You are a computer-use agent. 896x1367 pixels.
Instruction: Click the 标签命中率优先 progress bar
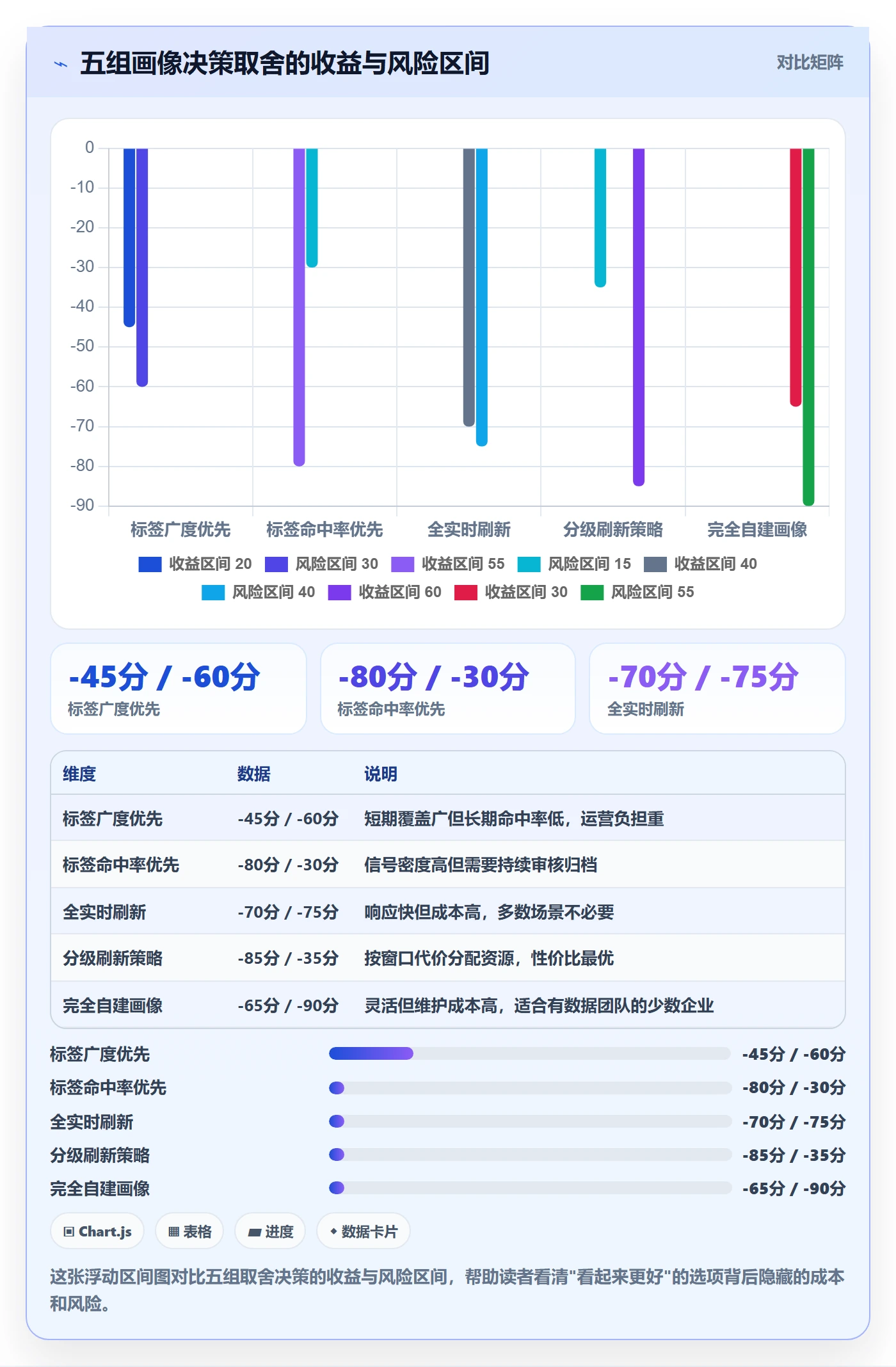tap(530, 1087)
